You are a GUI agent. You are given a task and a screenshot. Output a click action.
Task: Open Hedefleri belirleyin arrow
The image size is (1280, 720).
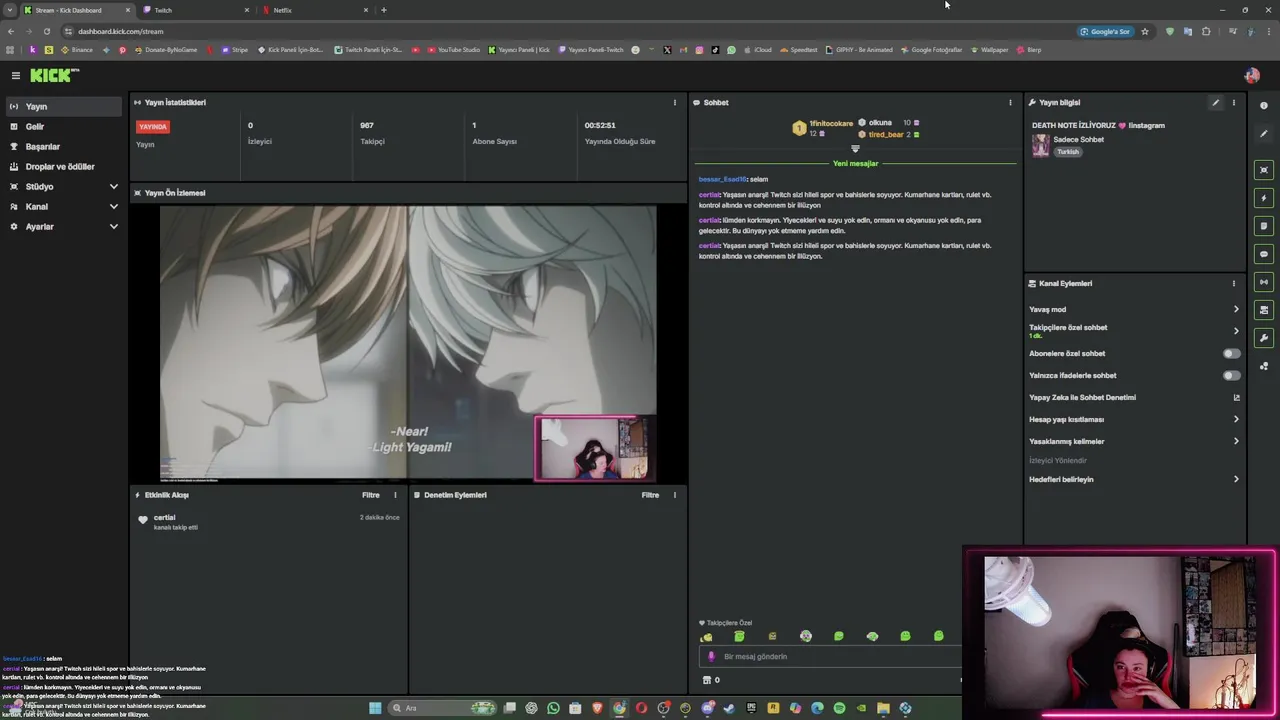(1236, 479)
